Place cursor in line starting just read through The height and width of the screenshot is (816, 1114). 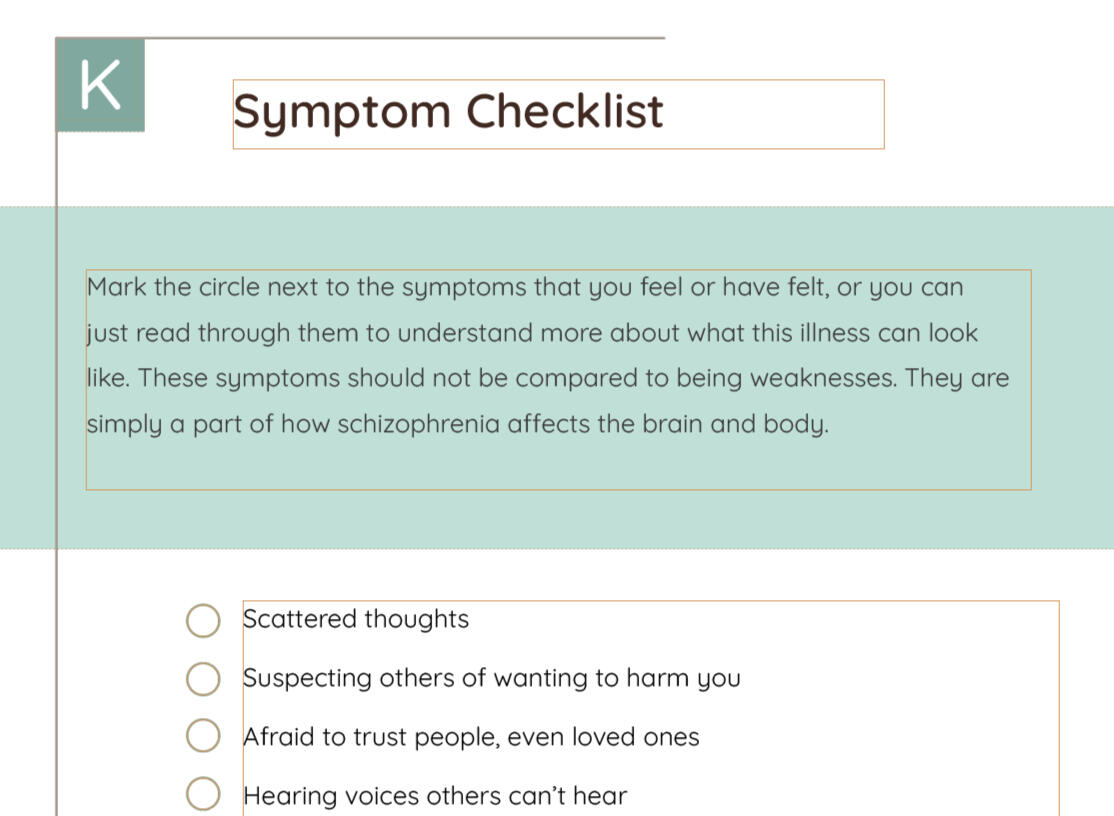(x=532, y=333)
